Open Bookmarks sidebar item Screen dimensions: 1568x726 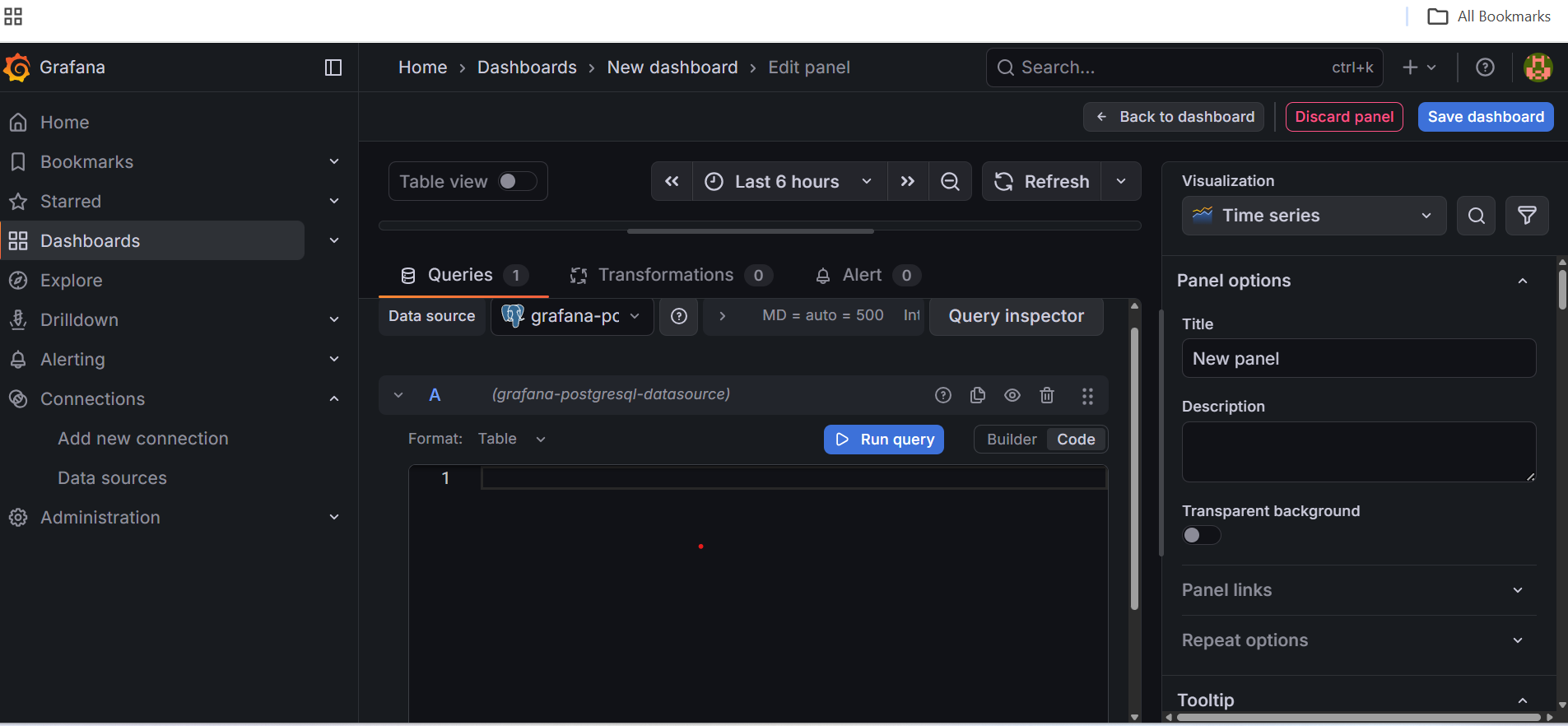pos(87,162)
